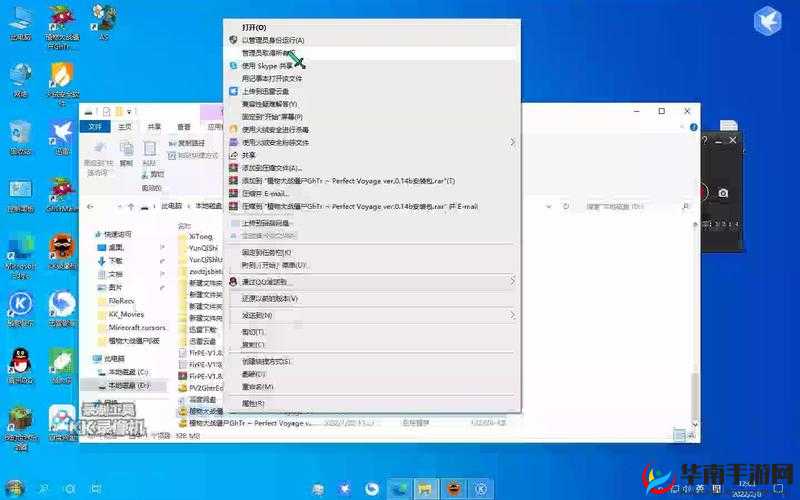Click the shield icon beside 以管理员身份运行(A)
The image size is (800, 500).
pyautogui.click(x=233, y=40)
